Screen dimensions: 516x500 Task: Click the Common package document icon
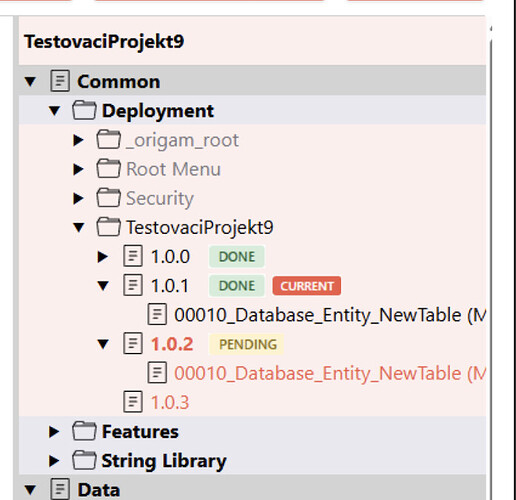60,81
